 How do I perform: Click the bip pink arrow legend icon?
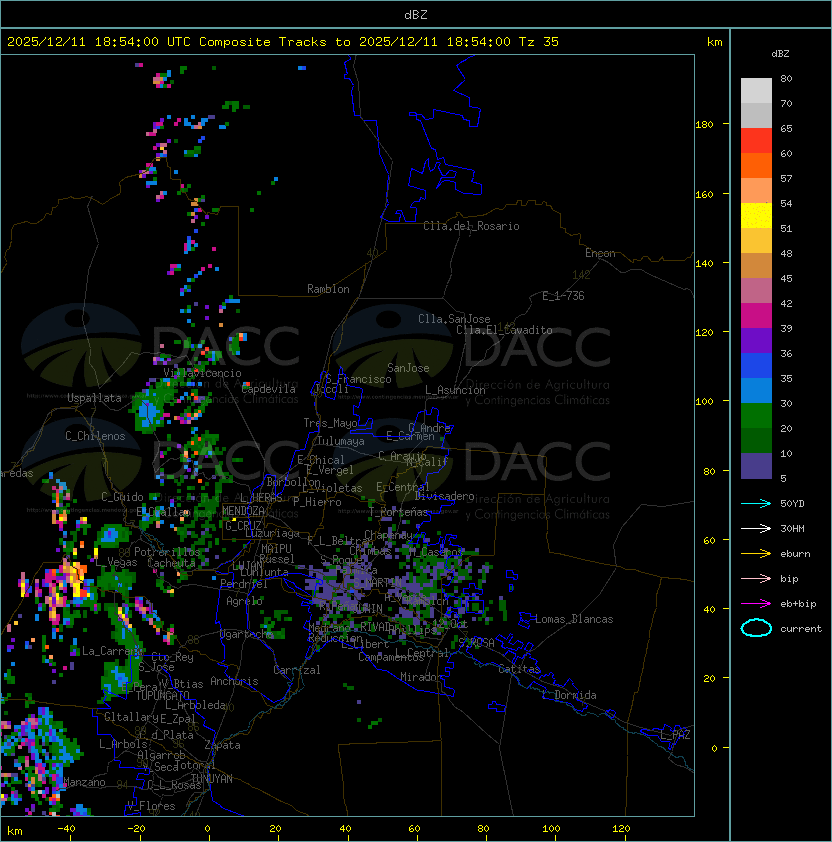756,578
